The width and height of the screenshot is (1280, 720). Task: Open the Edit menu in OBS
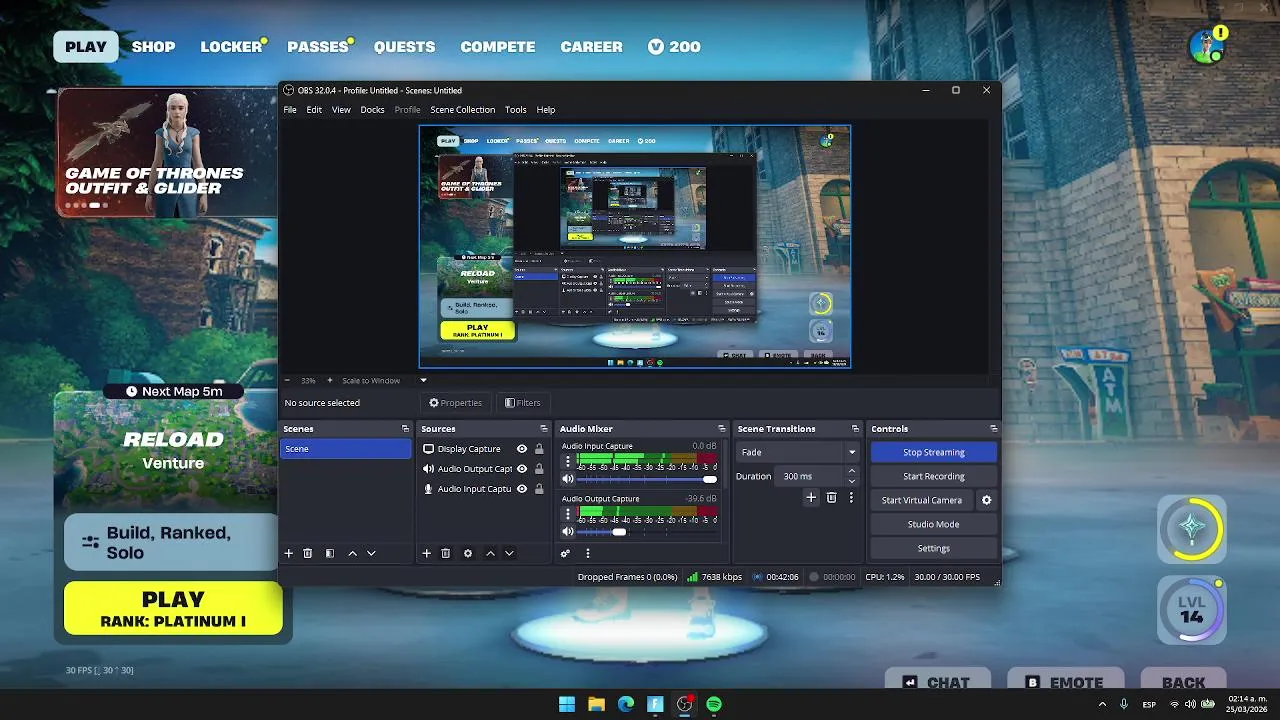[x=314, y=110]
